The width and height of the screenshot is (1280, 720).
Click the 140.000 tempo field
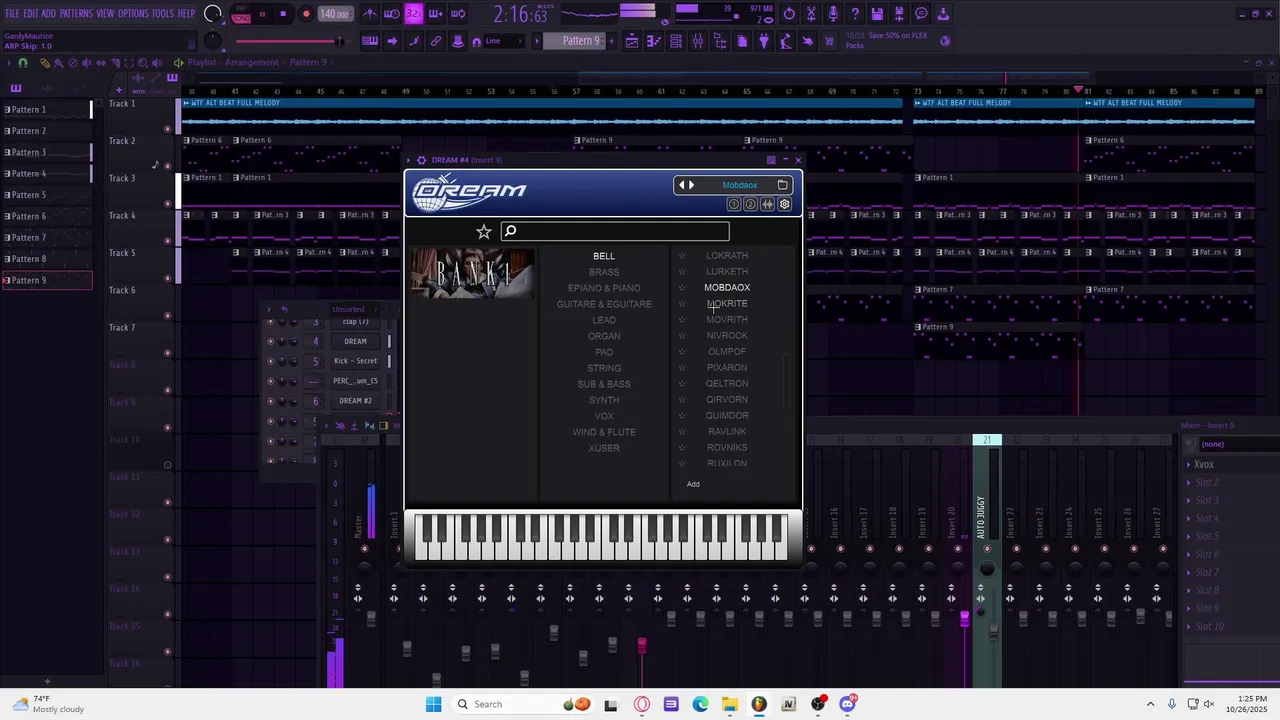coord(334,14)
